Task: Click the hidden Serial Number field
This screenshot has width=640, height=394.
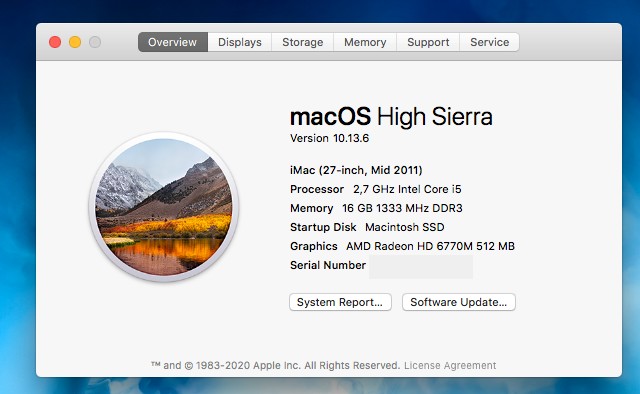Action: (421, 267)
